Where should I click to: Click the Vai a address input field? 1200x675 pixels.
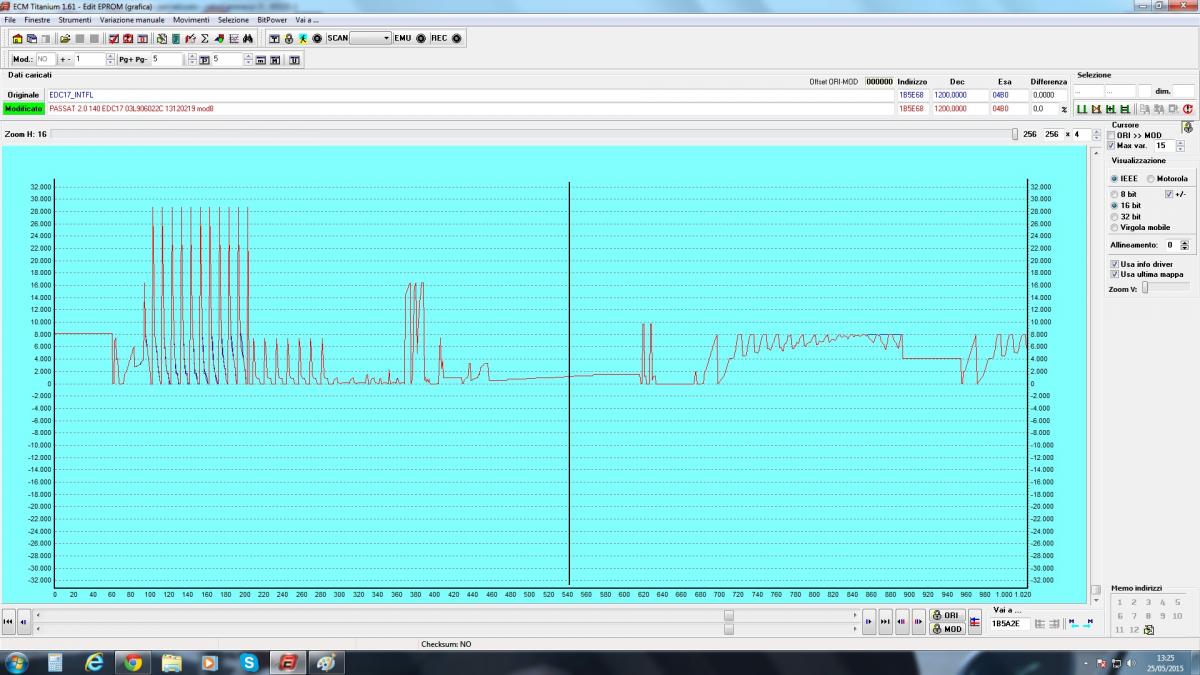pyautogui.click(x=1010, y=624)
